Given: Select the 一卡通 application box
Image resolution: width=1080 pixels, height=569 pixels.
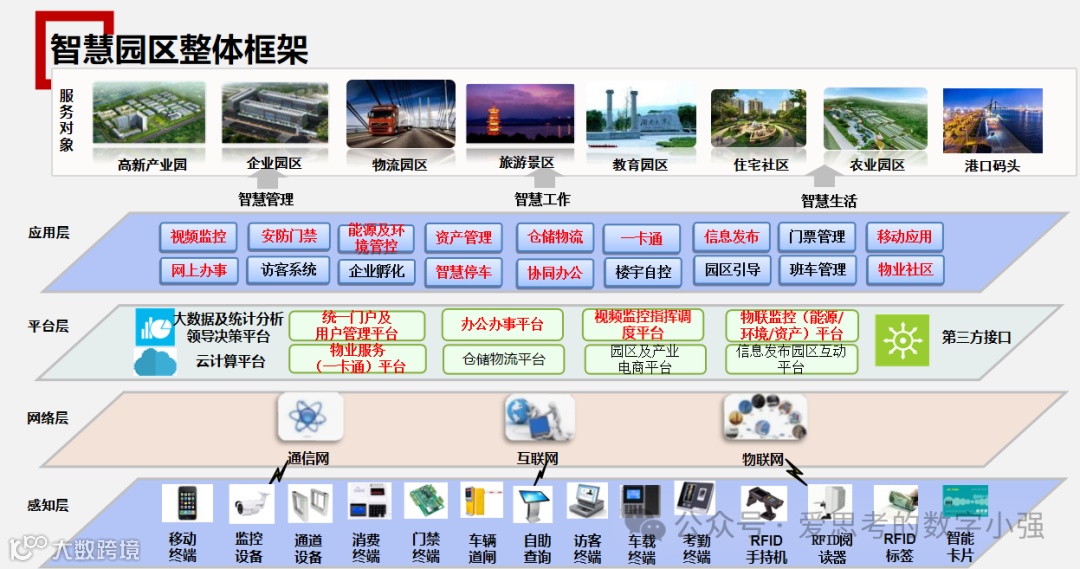Looking at the screenshot, I should [x=642, y=239].
